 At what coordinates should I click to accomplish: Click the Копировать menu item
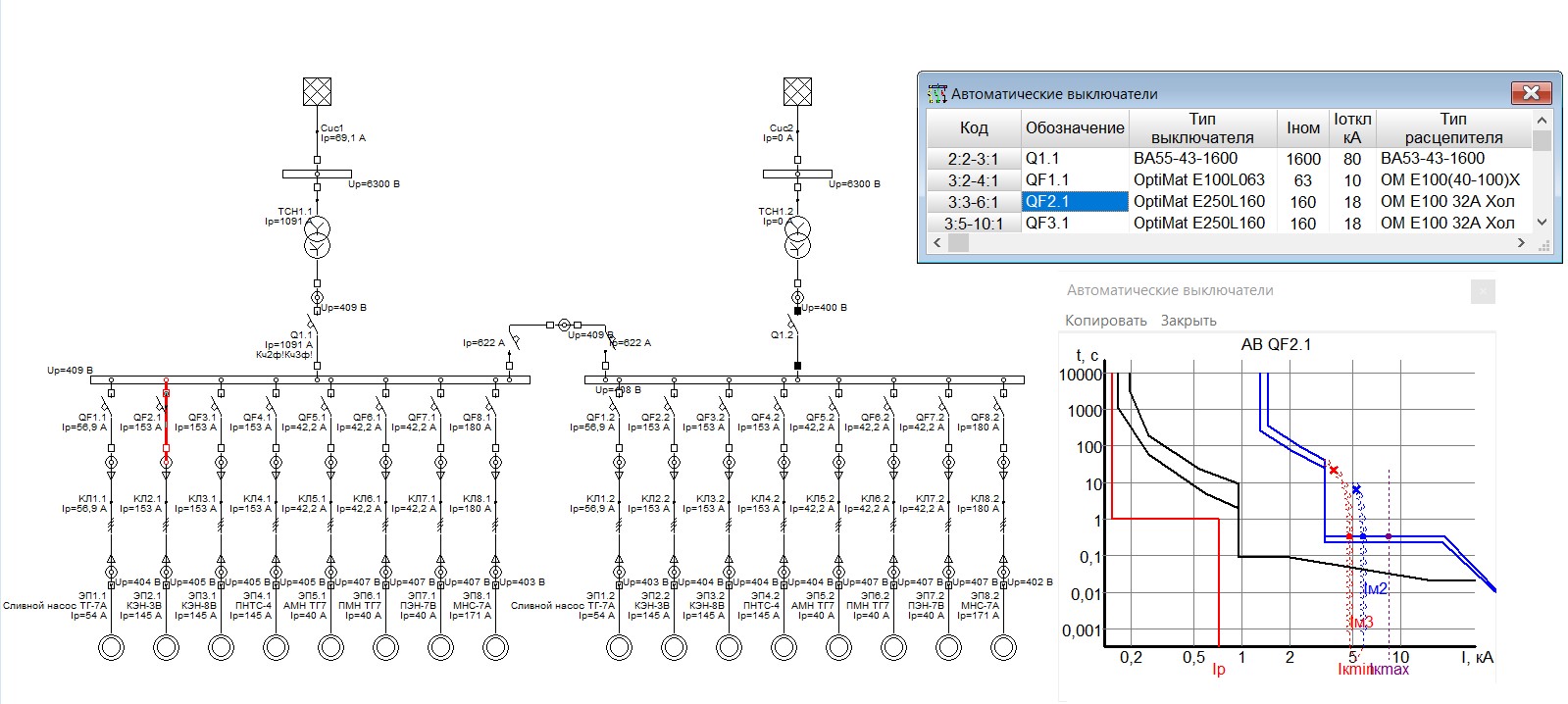click(x=1106, y=321)
